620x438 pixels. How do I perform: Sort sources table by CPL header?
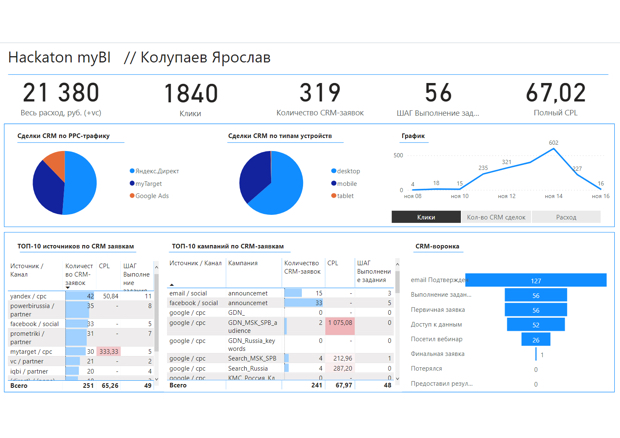(x=104, y=266)
